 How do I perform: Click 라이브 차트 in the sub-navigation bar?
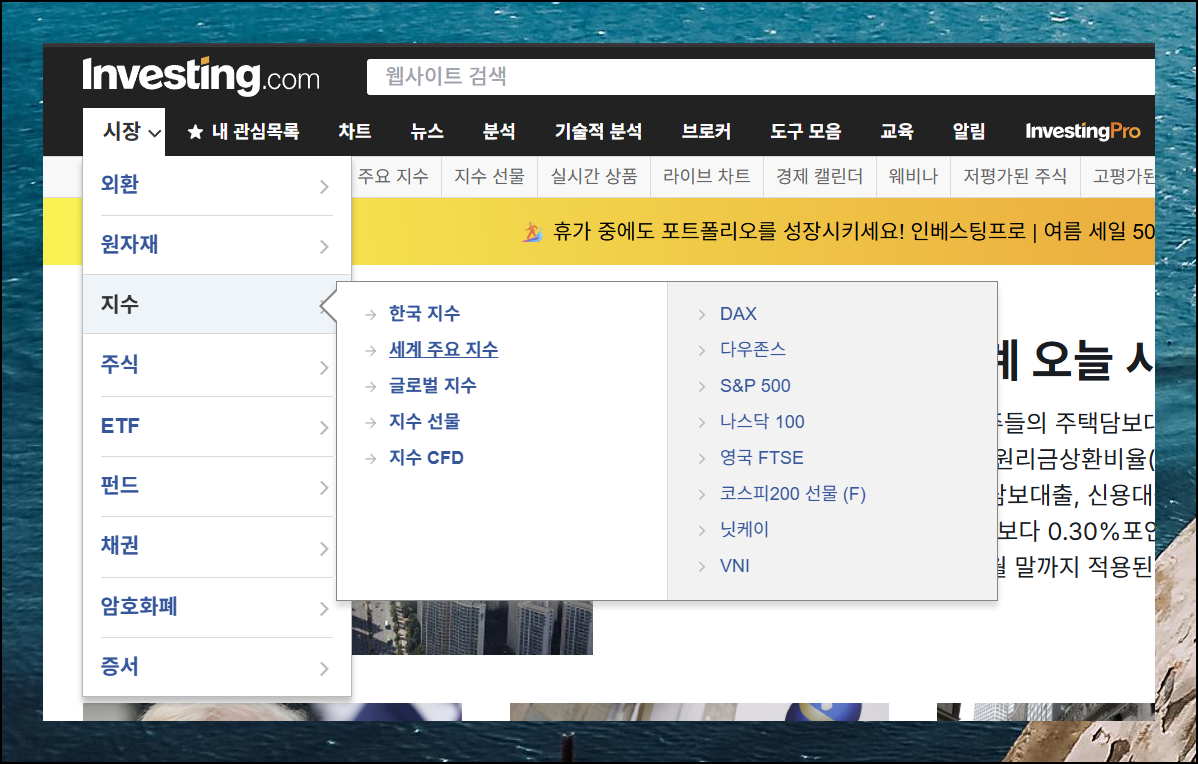pos(707,176)
